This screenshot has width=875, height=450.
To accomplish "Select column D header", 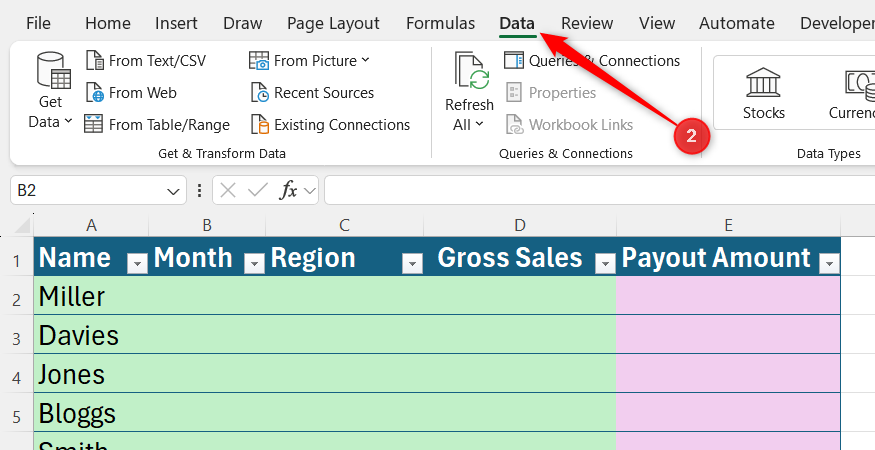I will point(520,226).
